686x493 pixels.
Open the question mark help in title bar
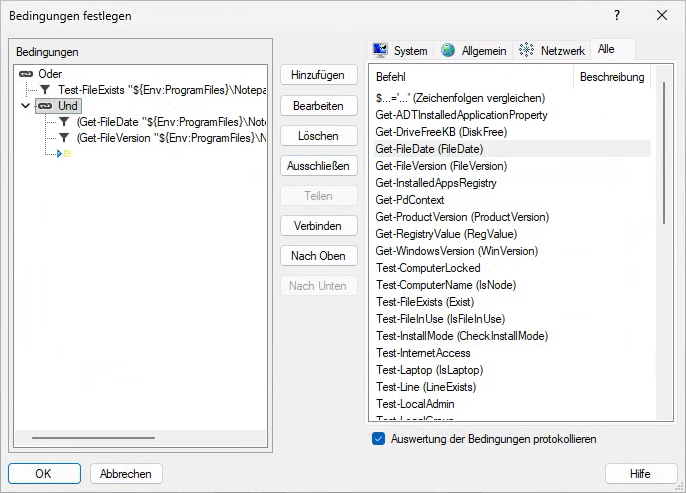(x=616, y=16)
